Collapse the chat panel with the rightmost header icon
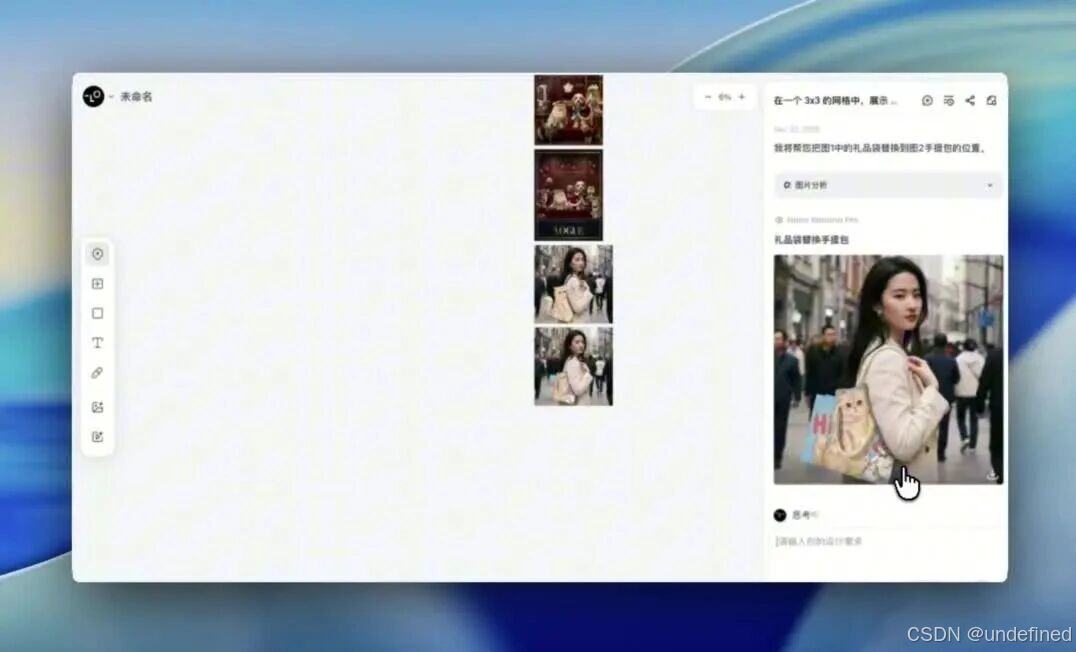 click(991, 100)
